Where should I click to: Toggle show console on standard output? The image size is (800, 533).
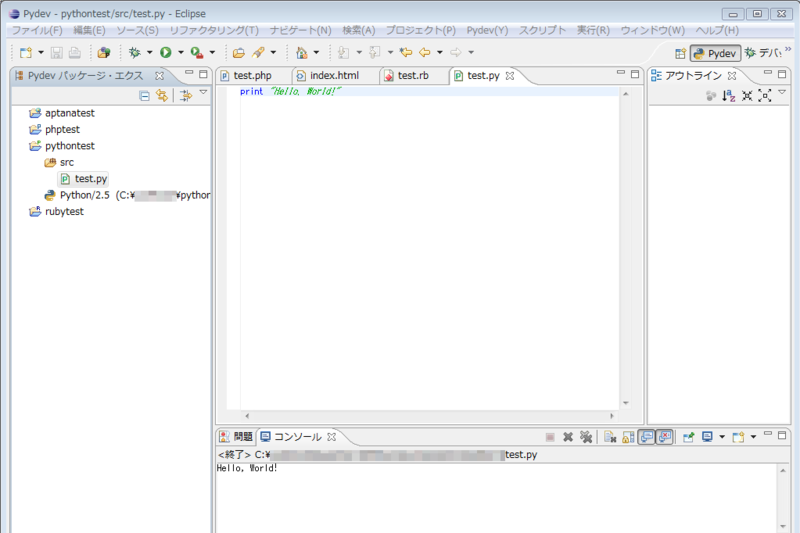[646, 437]
